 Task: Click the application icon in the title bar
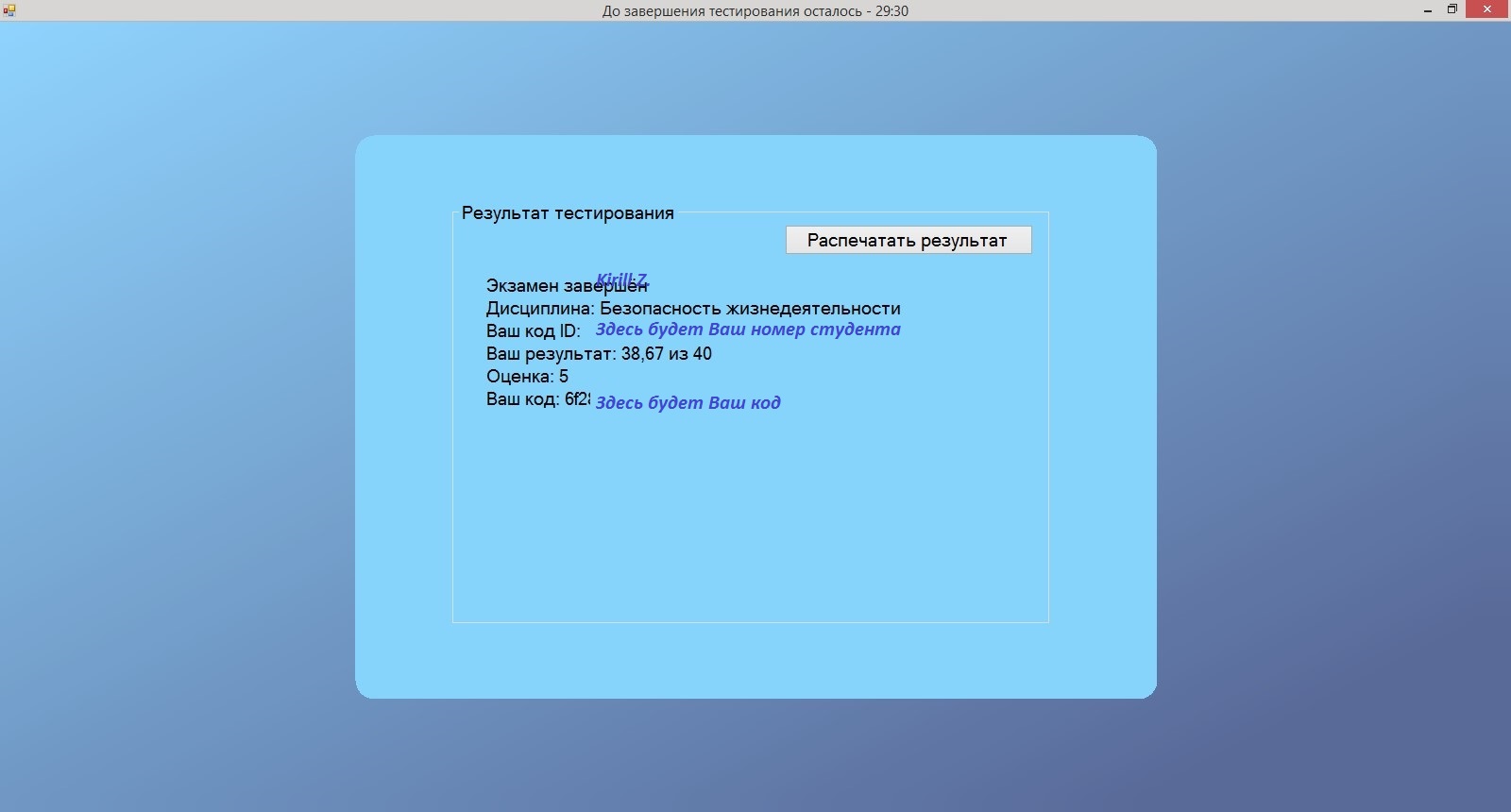(x=8, y=10)
